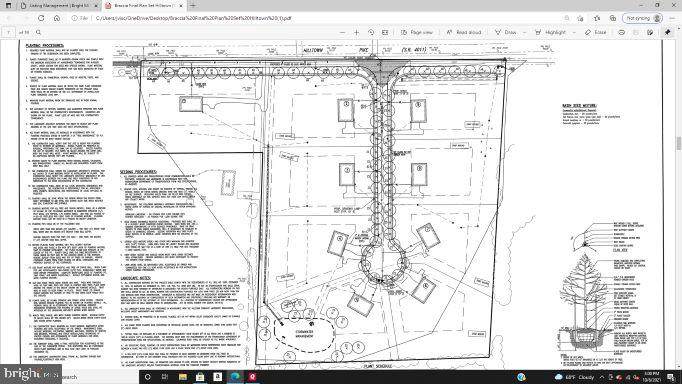The image size is (682, 384).
Task: Open Page view options
Action: (417, 32)
